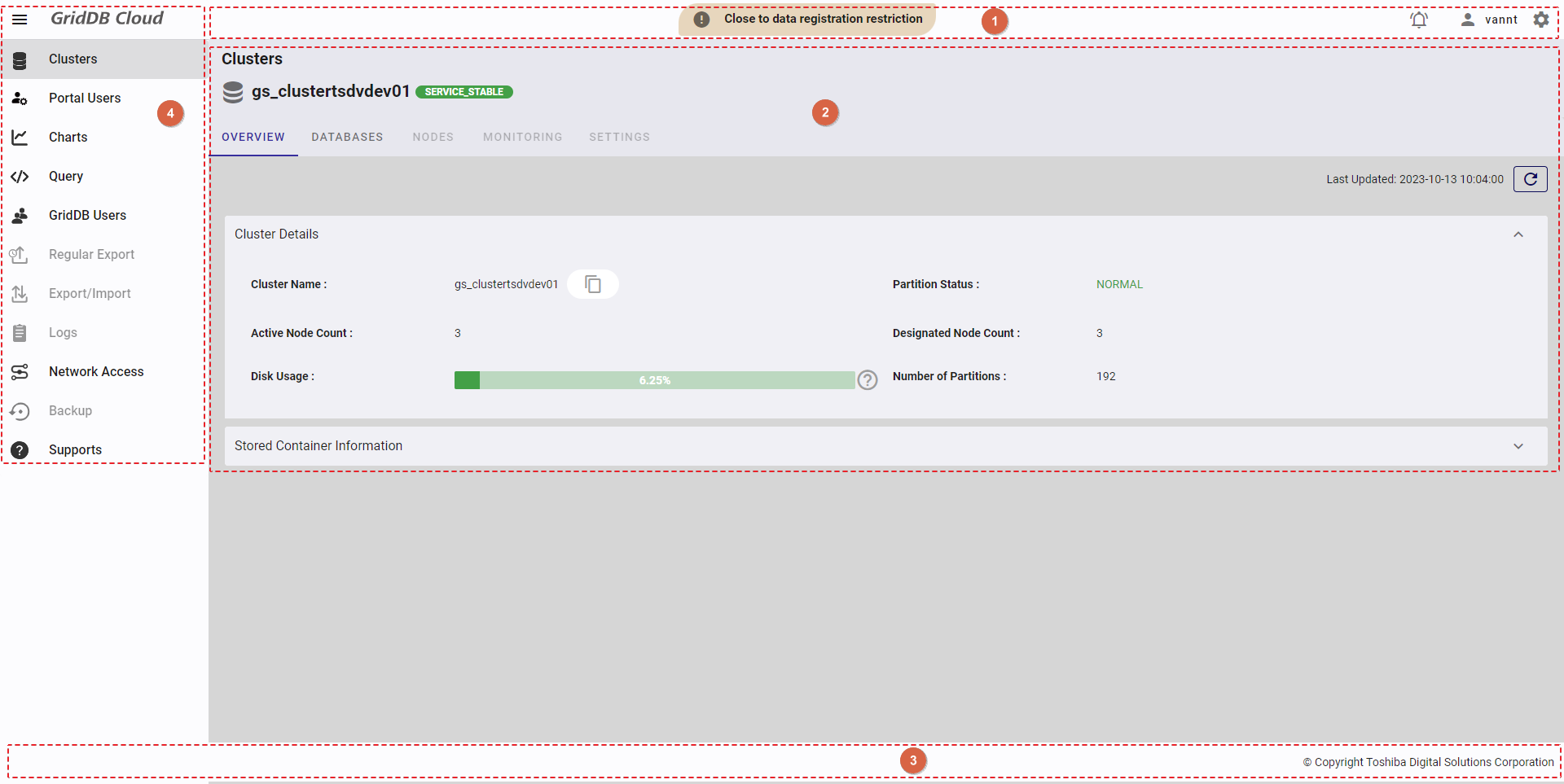Click the Clusters database icon in sidebar
Image resolution: width=1564 pixels, height=784 pixels.
click(20, 59)
